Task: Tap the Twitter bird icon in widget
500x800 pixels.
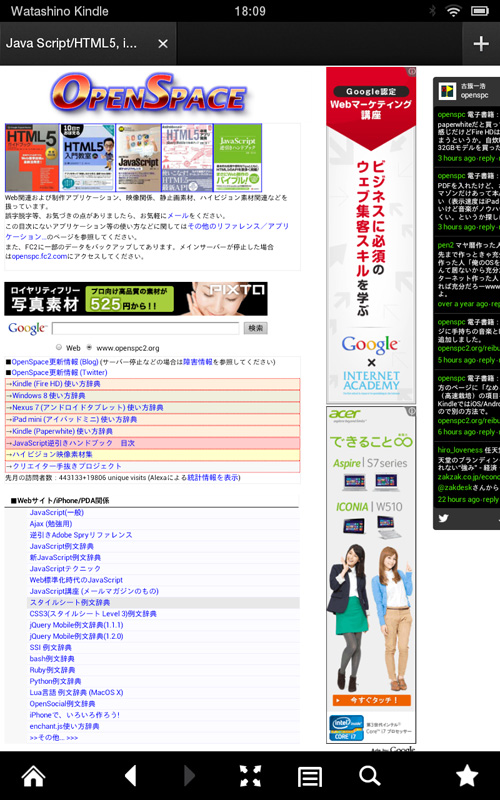Action: pos(443,518)
